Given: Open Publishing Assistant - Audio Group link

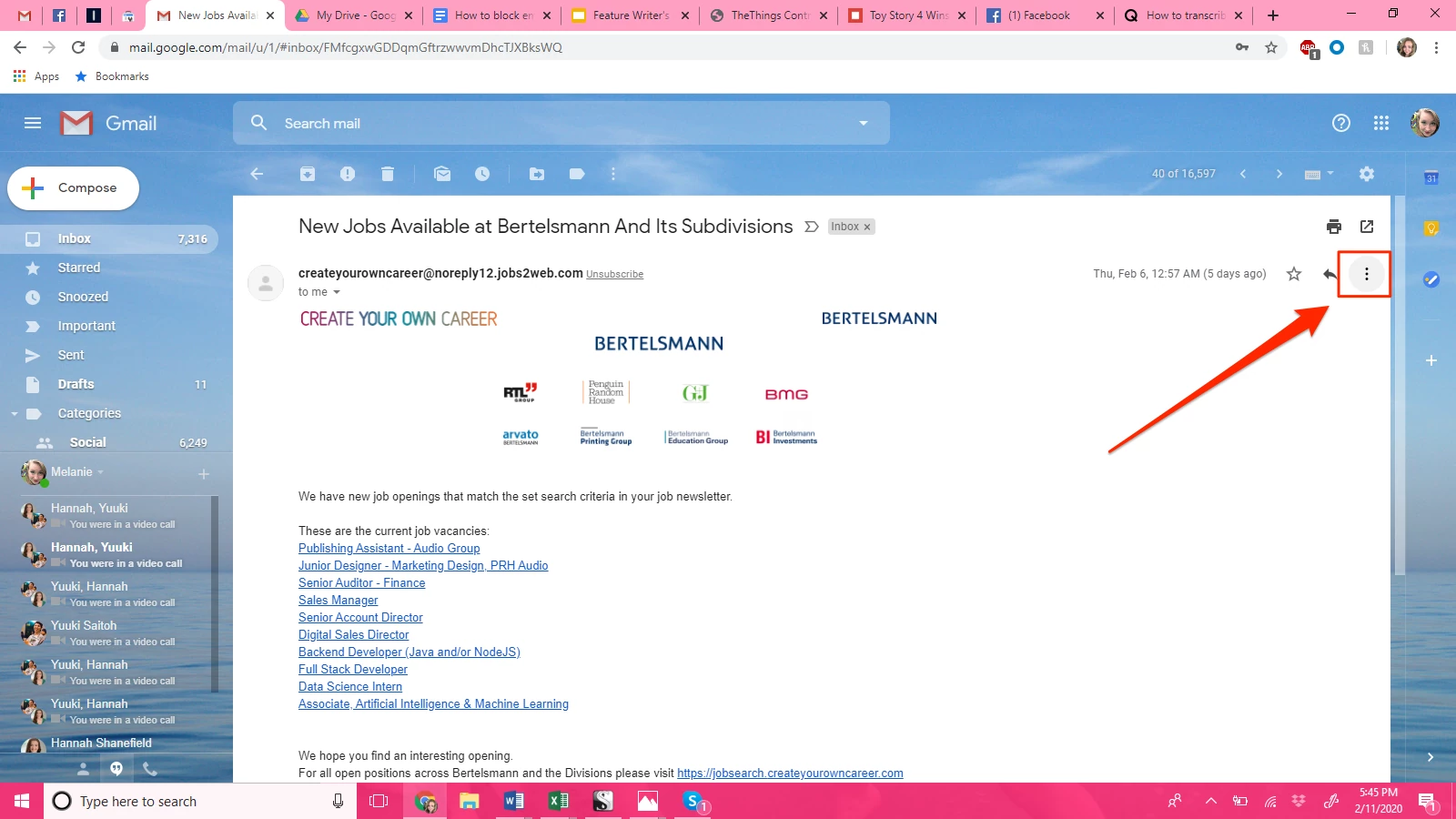Looking at the screenshot, I should (x=389, y=549).
